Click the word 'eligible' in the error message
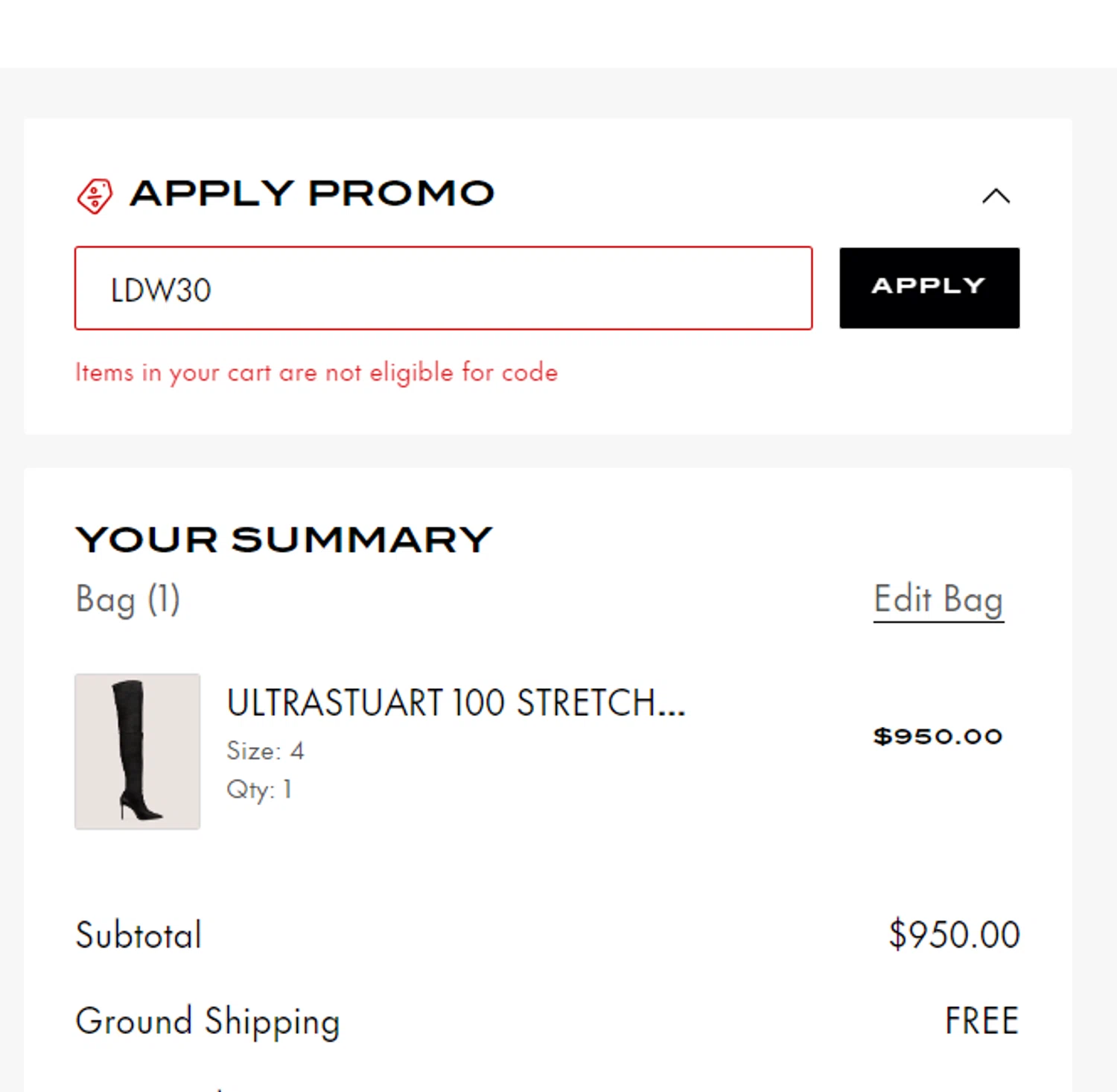This screenshot has width=1117, height=1092. coord(411,372)
